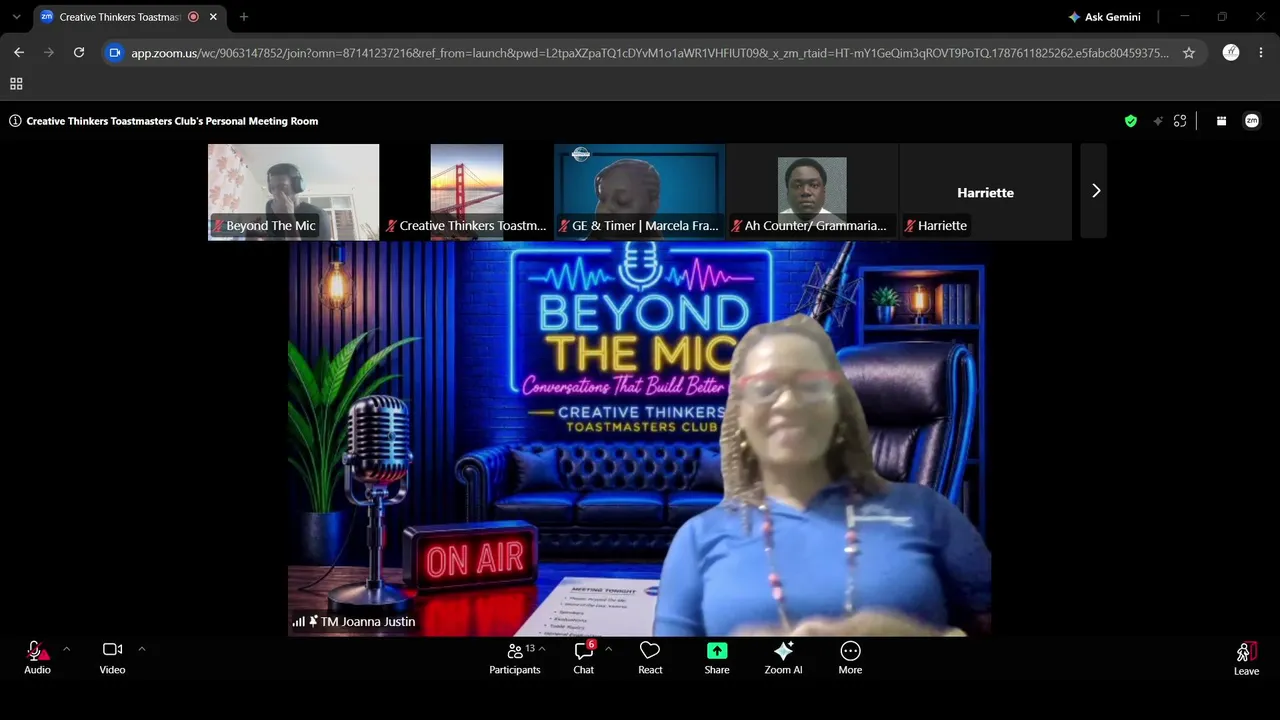Select Beyond The Mic participant thumbnail
Screen dimensions: 1280x720
tap(293, 192)
